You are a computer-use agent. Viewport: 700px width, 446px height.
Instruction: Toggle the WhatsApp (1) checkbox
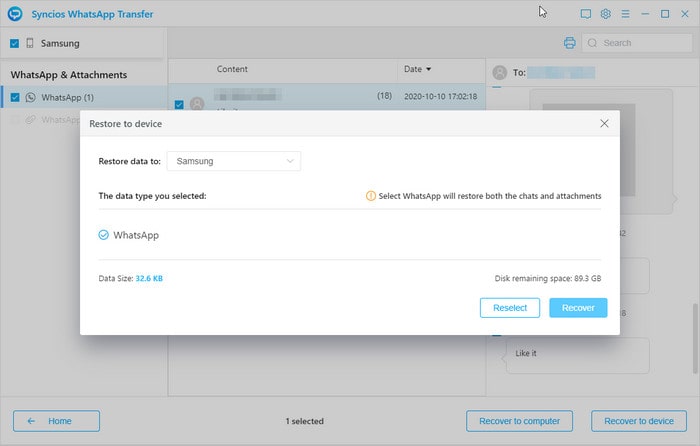coord(15,97)
